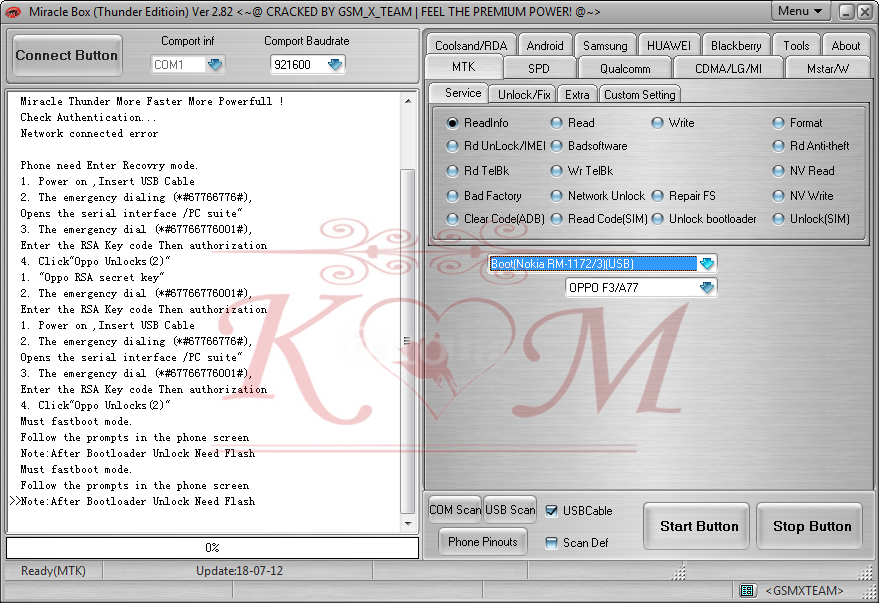Select Read Code(SIM) radio button

point(556,219)
